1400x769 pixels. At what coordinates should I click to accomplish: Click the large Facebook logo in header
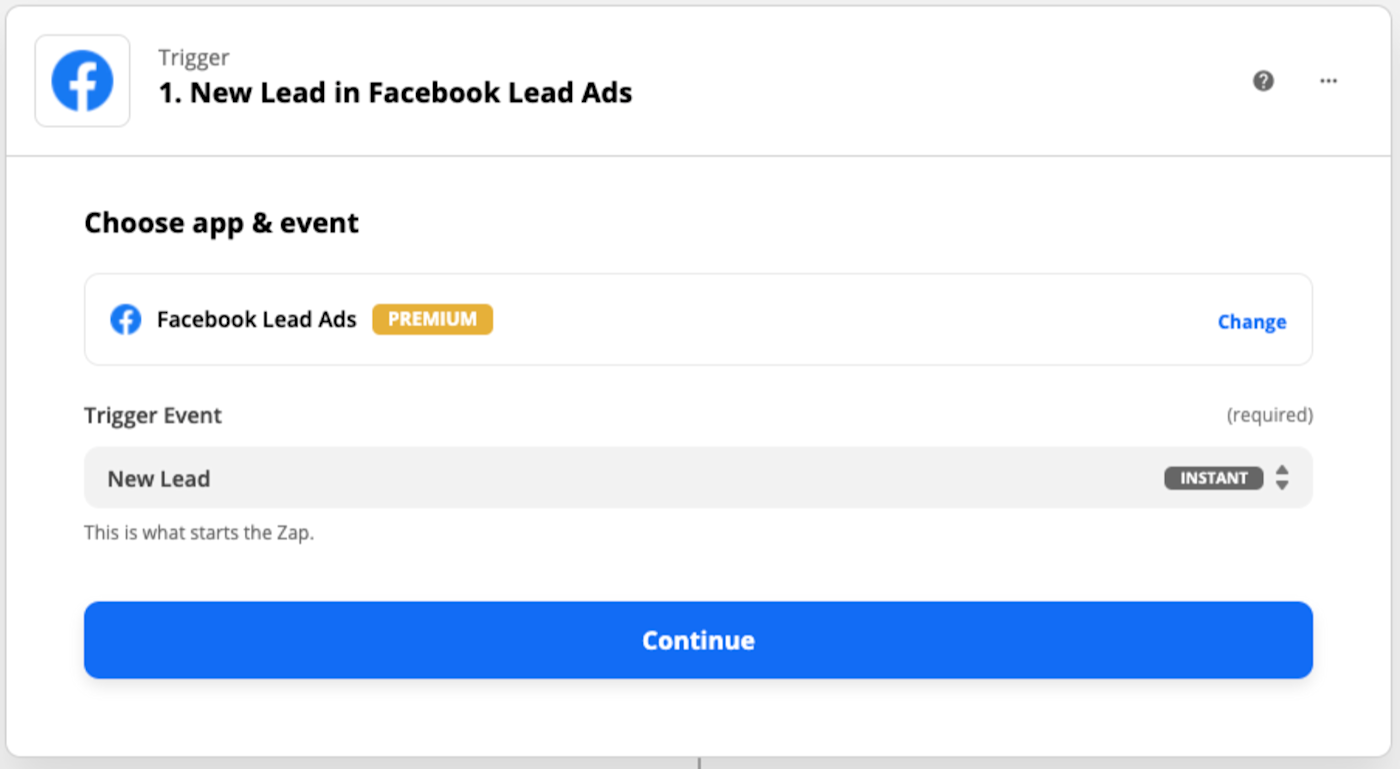click(x=82, y=81)
